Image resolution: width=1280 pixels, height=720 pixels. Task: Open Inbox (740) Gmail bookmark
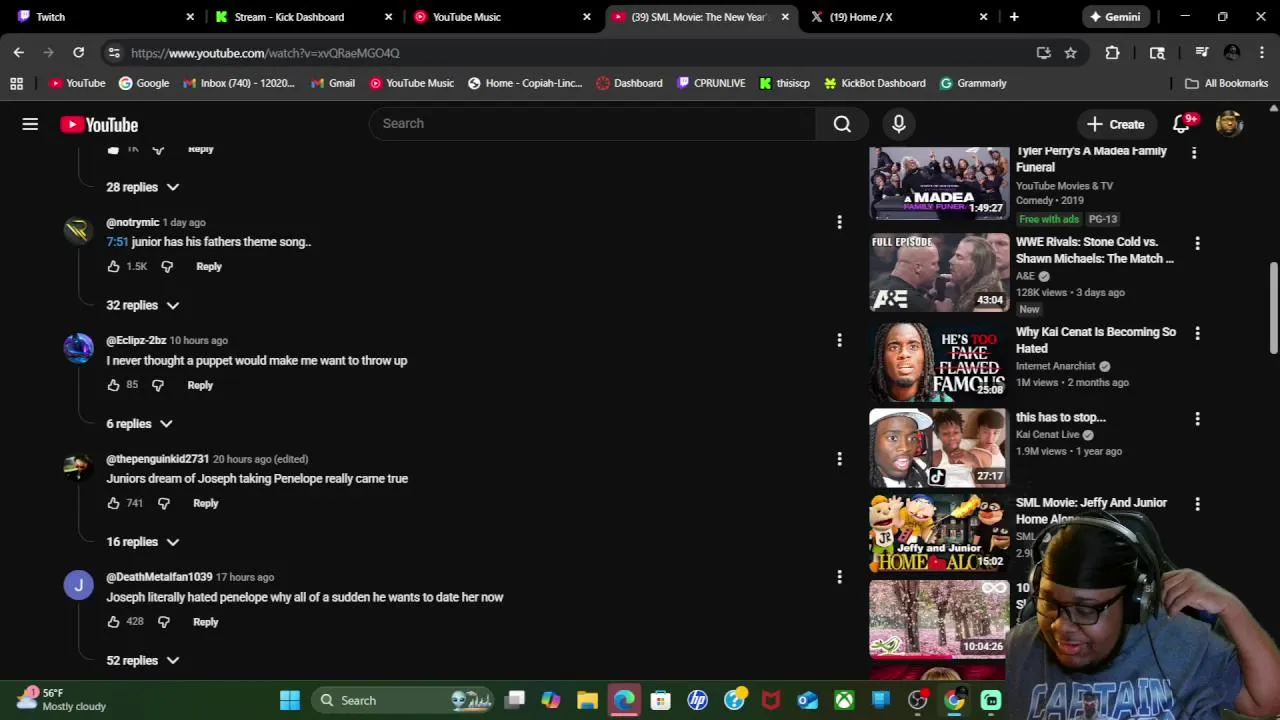pos(239,83)
